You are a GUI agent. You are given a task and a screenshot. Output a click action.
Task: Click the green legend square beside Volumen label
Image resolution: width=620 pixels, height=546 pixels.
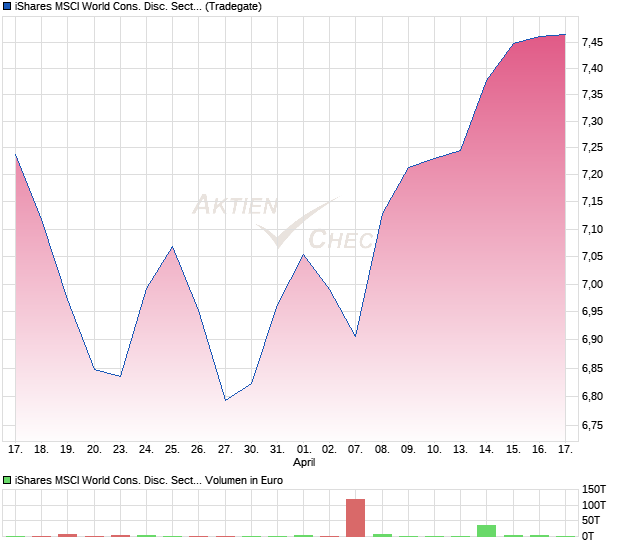click(x=7, y=480)
